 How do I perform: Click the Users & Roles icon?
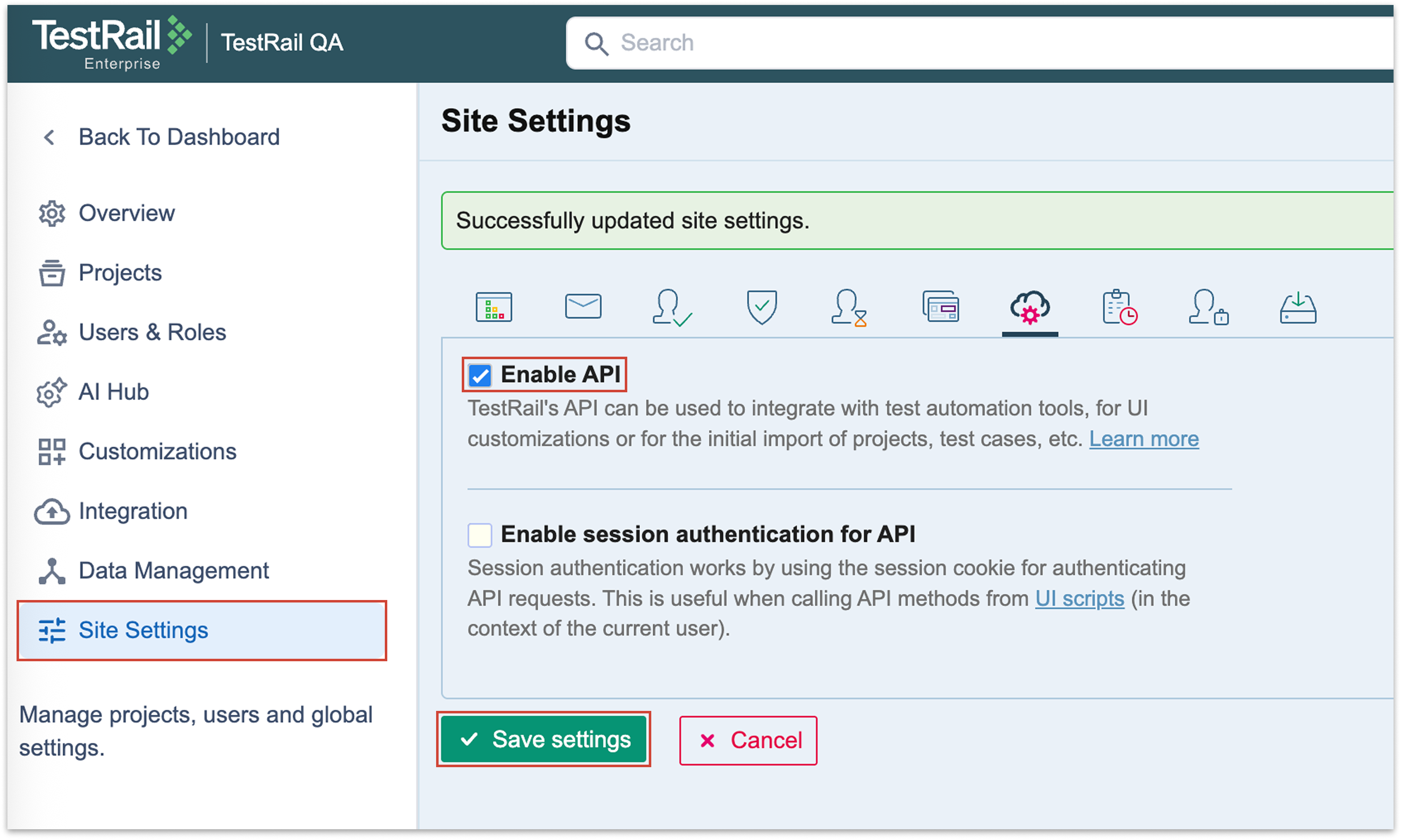(51, 332)
